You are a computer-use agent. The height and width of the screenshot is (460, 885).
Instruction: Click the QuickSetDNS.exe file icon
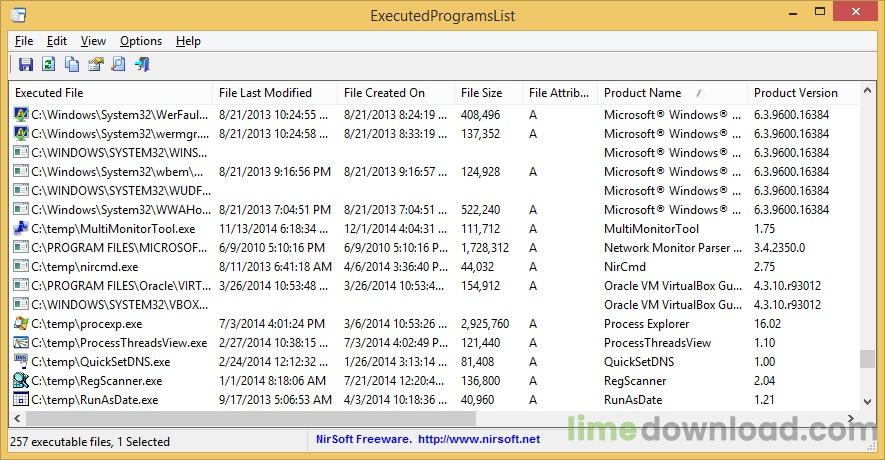point(21,361)
